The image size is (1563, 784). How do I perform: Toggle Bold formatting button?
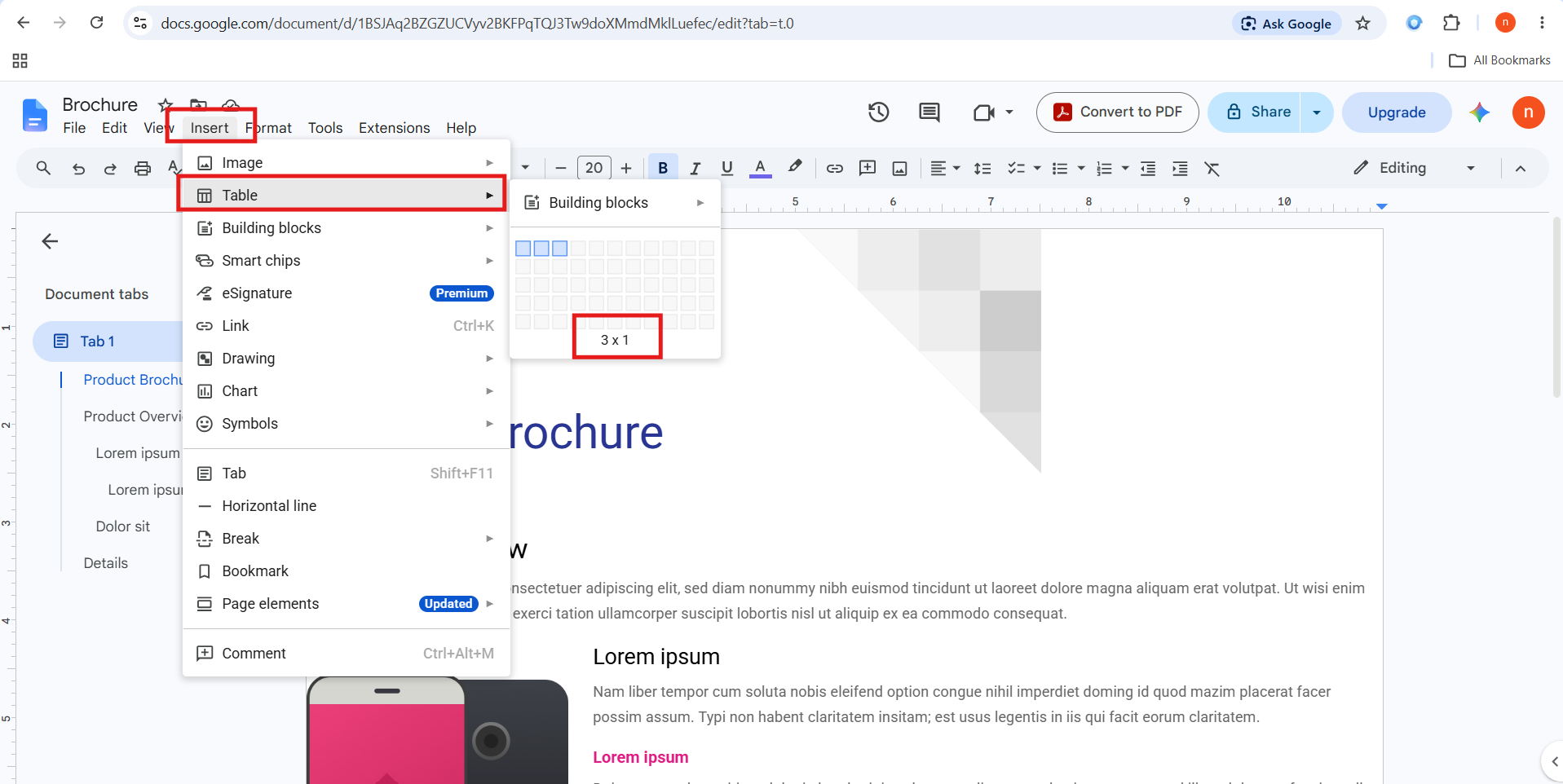pyautogui.click(x=663, y=168)
